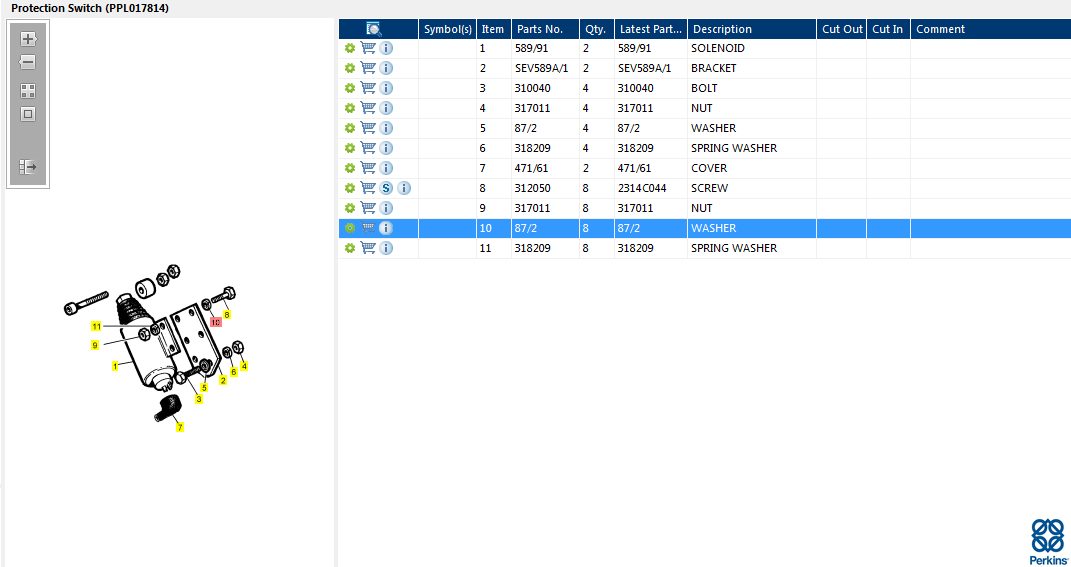This screenshot has height=567, width=1071.
Task: Click the single-square view icon in diagram toolbar
Action: 28,114
